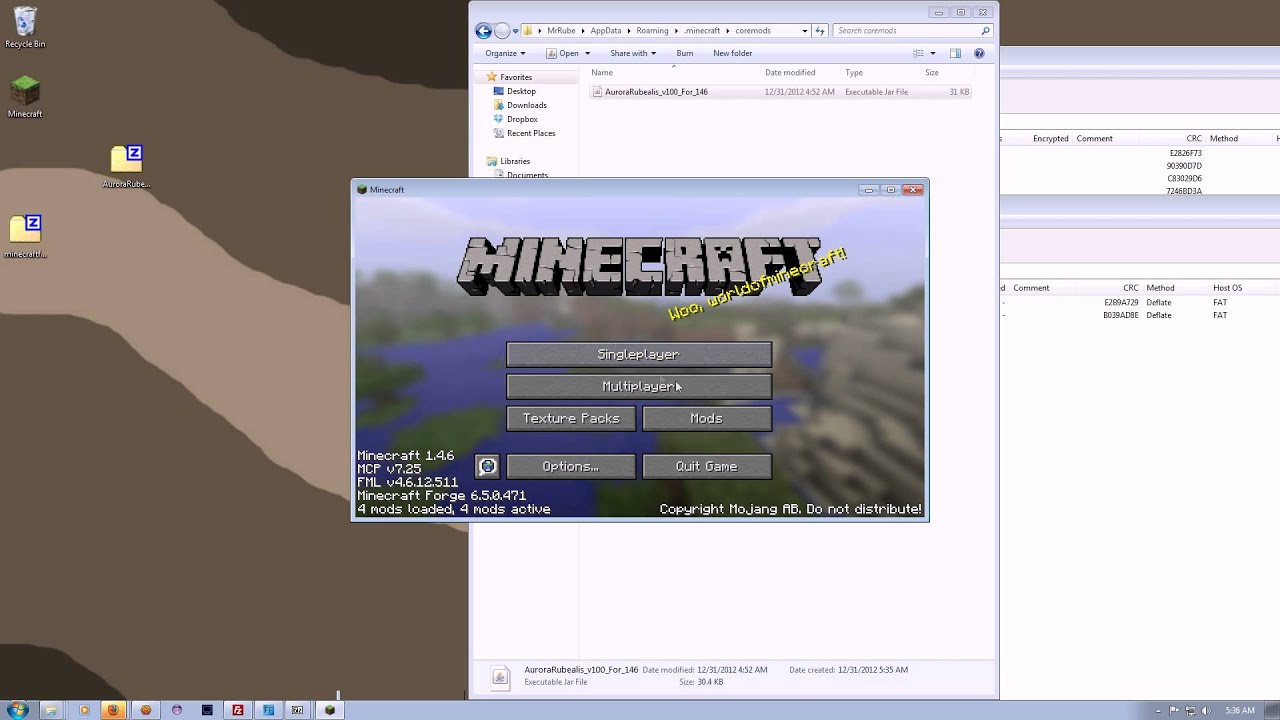The height and width of the screenshot is (720, 1280).
Task: Open the Multiplayer menu in Minecraft
Action: point(639,386)
